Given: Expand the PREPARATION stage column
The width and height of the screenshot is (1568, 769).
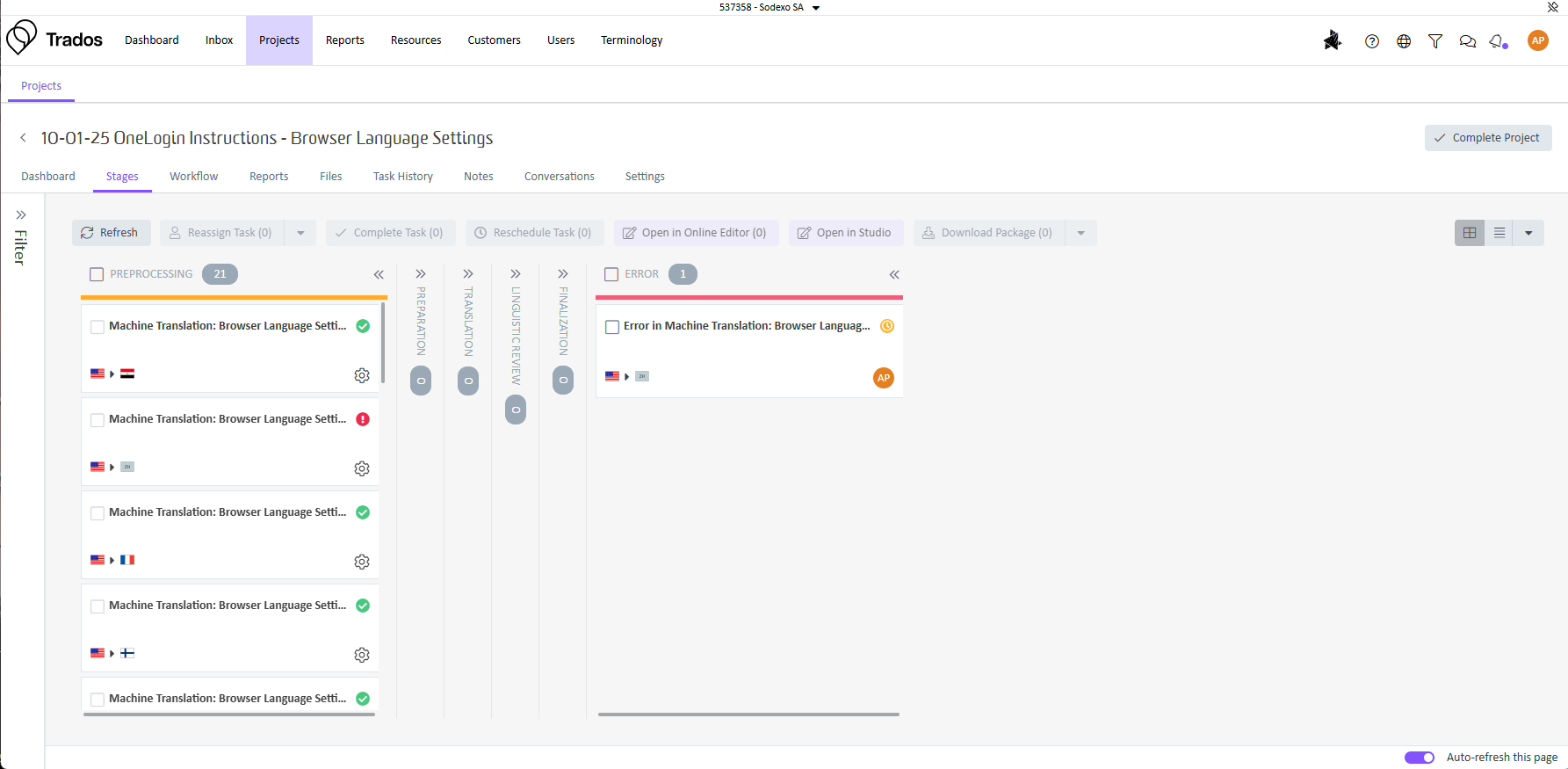Looking at the screenshot, I should (x=421, y=274).
